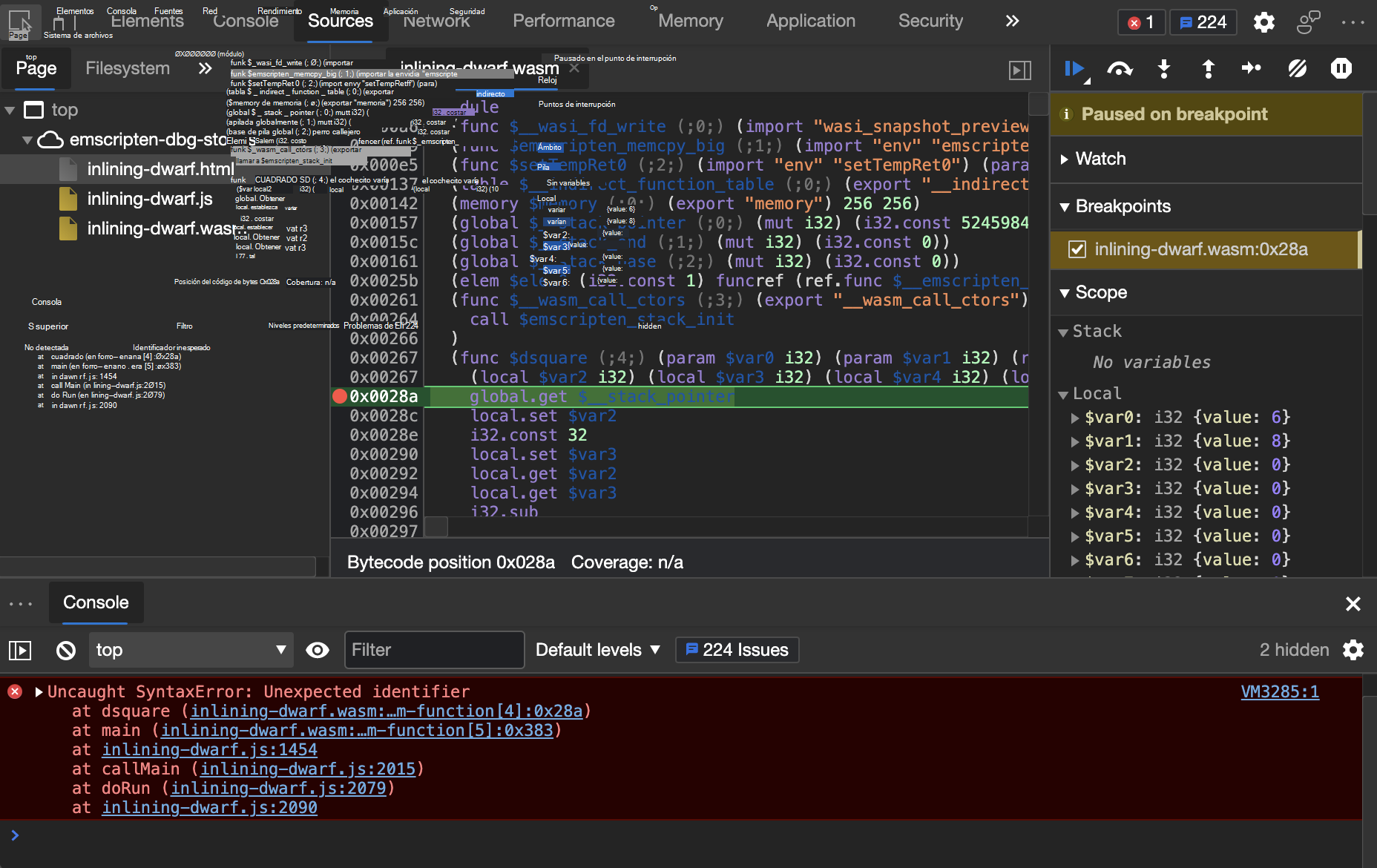Open the Default levels dropdown

click(597, 650)
